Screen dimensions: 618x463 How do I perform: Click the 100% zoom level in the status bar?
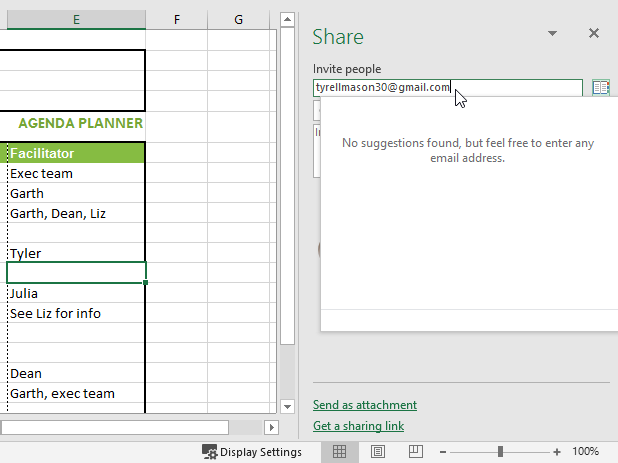(x=585, y=452)
